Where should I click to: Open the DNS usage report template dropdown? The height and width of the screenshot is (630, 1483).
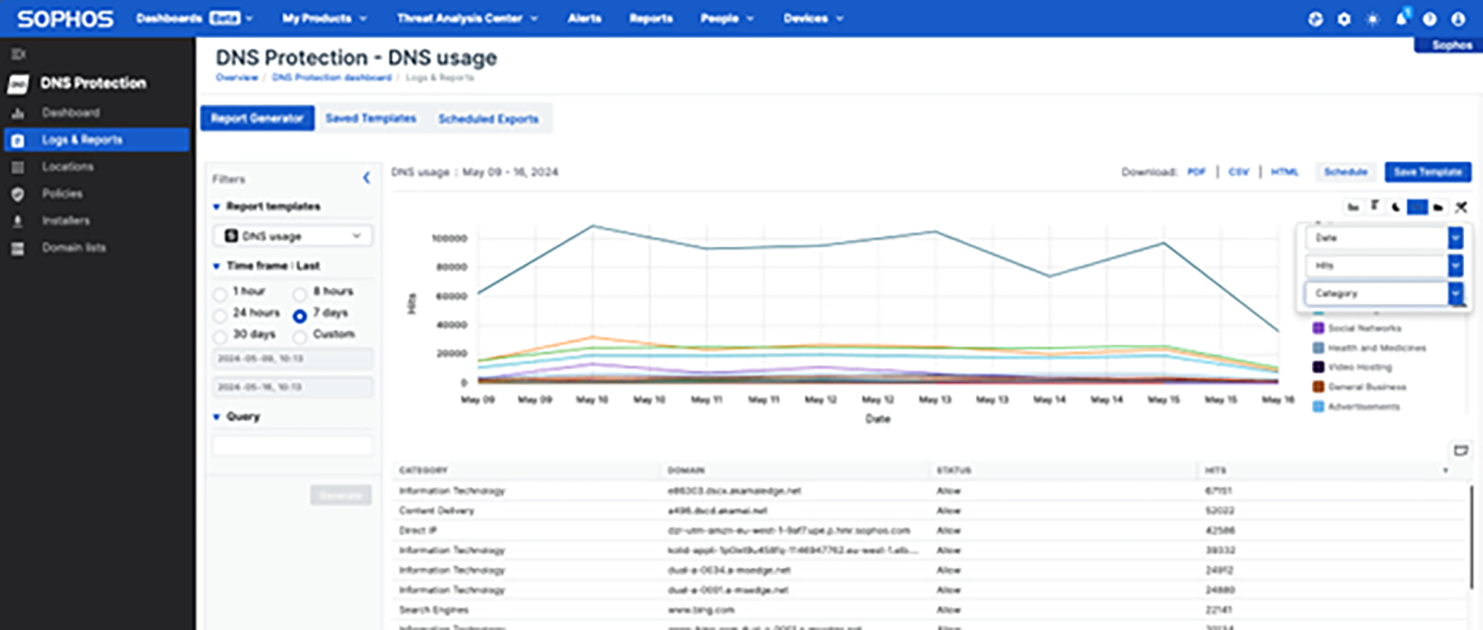[292, 235]
